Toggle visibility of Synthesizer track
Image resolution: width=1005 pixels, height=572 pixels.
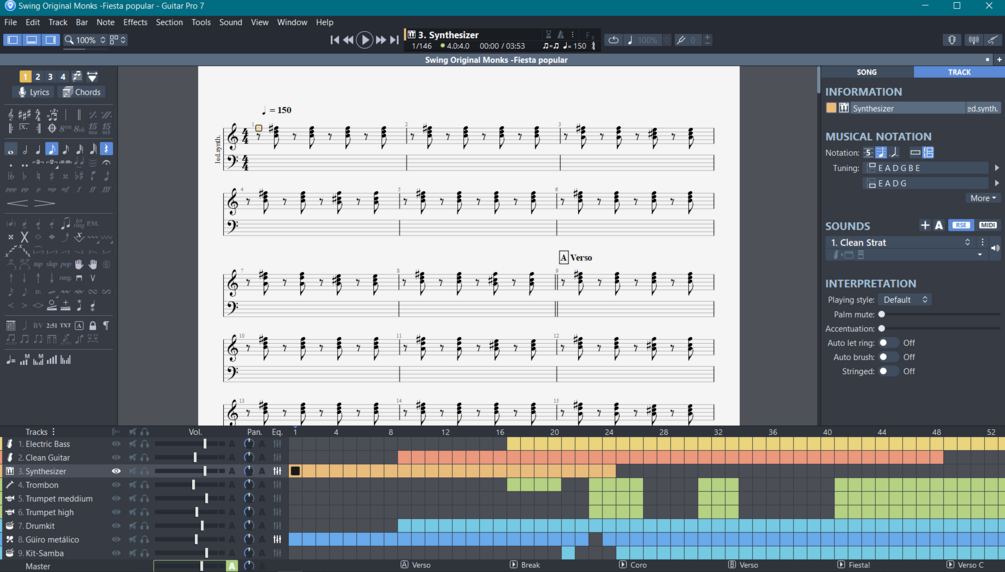tap(116, 471)
